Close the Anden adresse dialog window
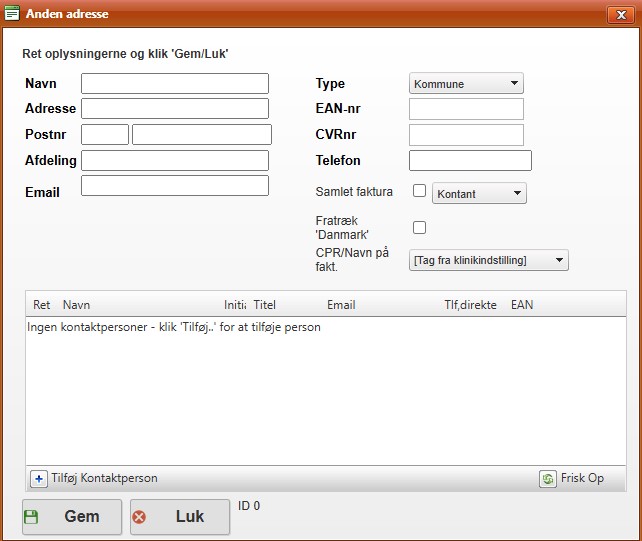 (x=620, y=14)
